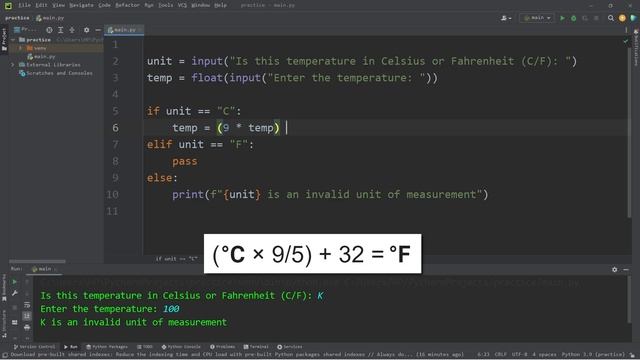Click the green inspection checkmark in editor
The image size is (640, 360).
[626, 42]
